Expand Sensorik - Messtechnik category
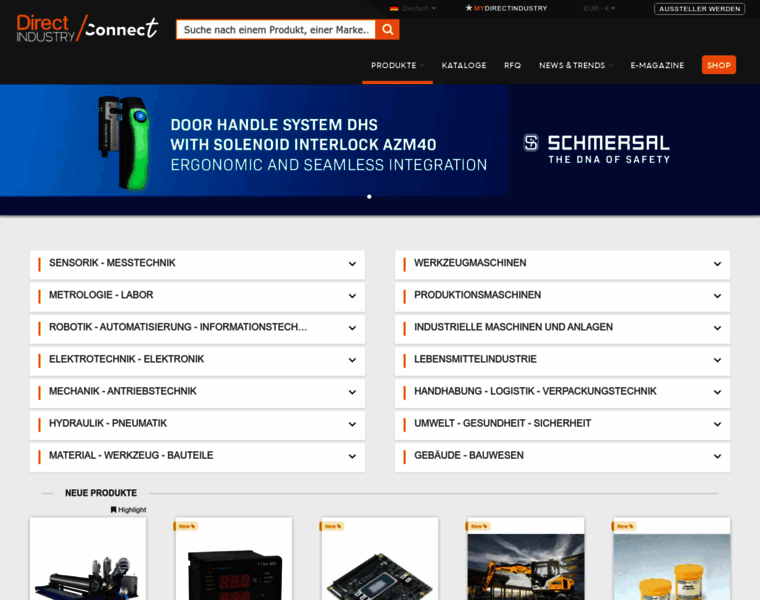 point(197,264)
